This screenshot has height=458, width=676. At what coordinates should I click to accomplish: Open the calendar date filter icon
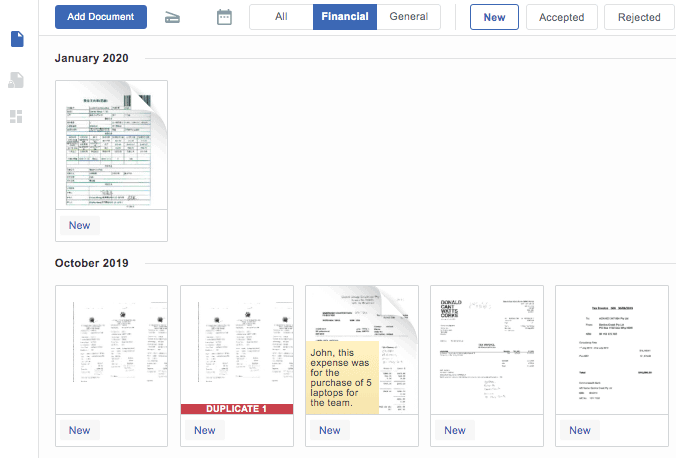coord(224,17)
